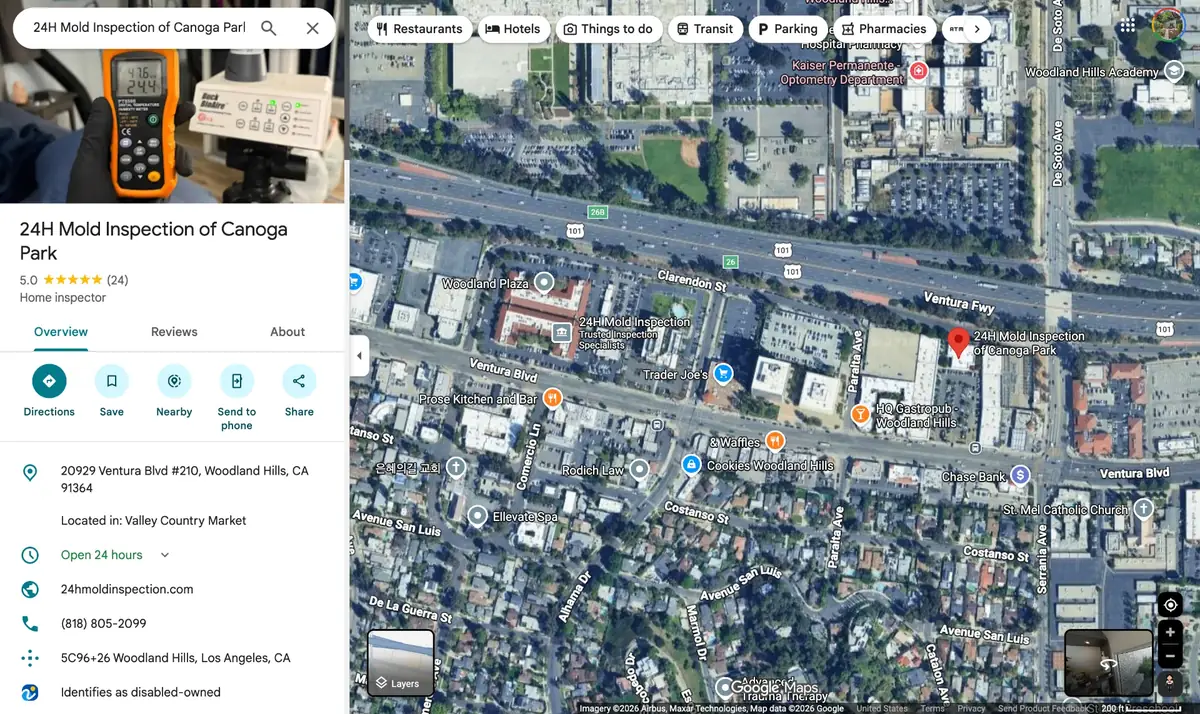1200x714 pixels.
Task: Click the Directions icon button
Action: [x=49, y=381]
